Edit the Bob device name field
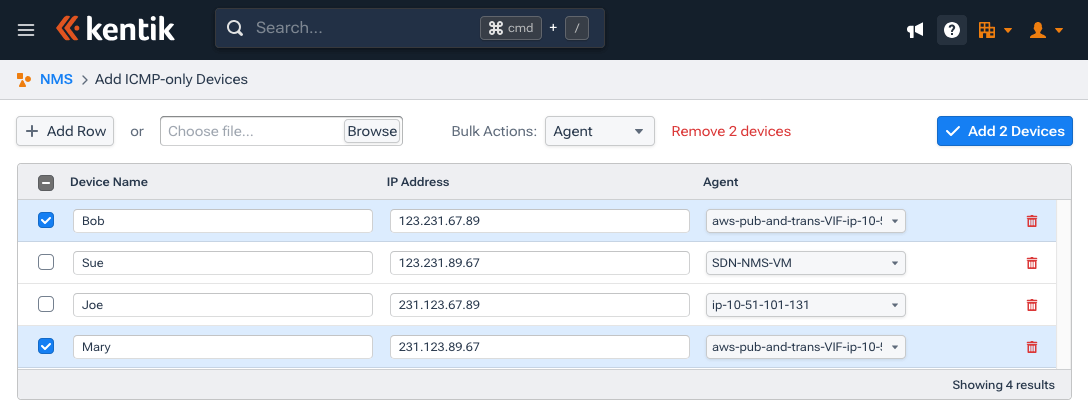The image size is (1088, 416). (x=223, y=221)
